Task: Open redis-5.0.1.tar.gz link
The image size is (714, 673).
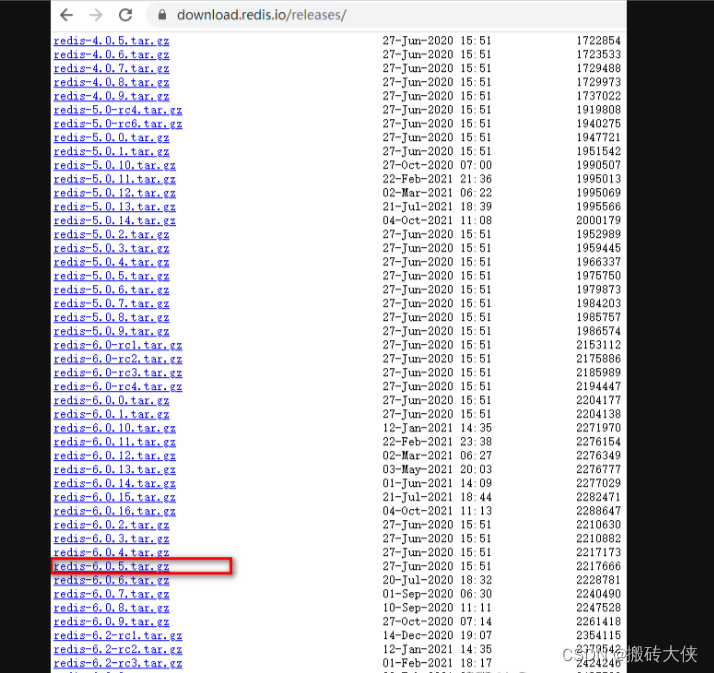Action: pos(112,152)
